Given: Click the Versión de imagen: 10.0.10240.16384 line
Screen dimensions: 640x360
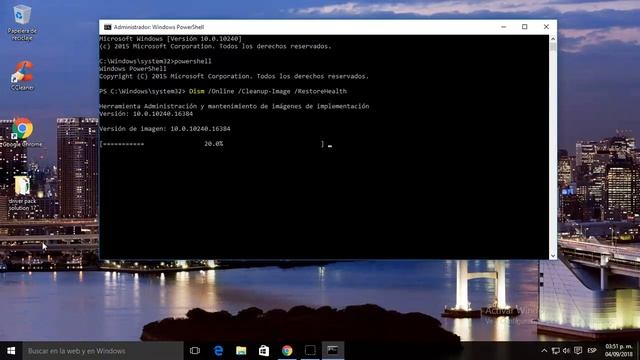Looking at the screenshot, I should 165,129.
